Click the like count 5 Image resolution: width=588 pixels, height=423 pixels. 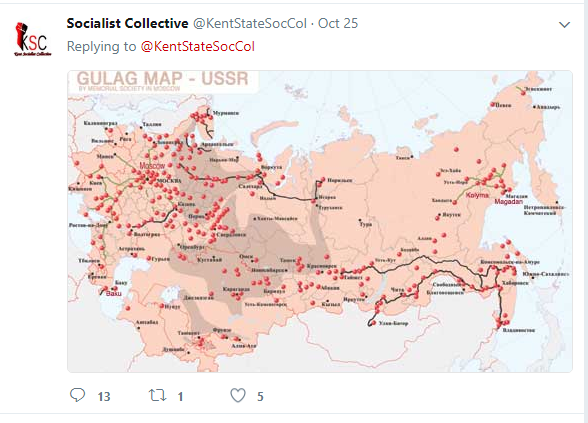260,396
